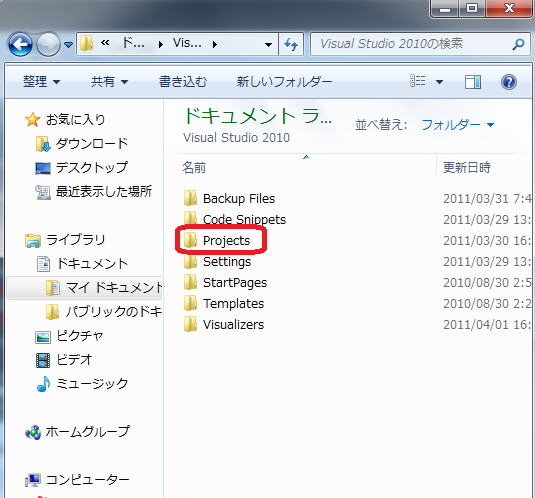Select ライブラリ in the navigation pane
The height and width of the screenshot is (498, 535).
(75, 240)
